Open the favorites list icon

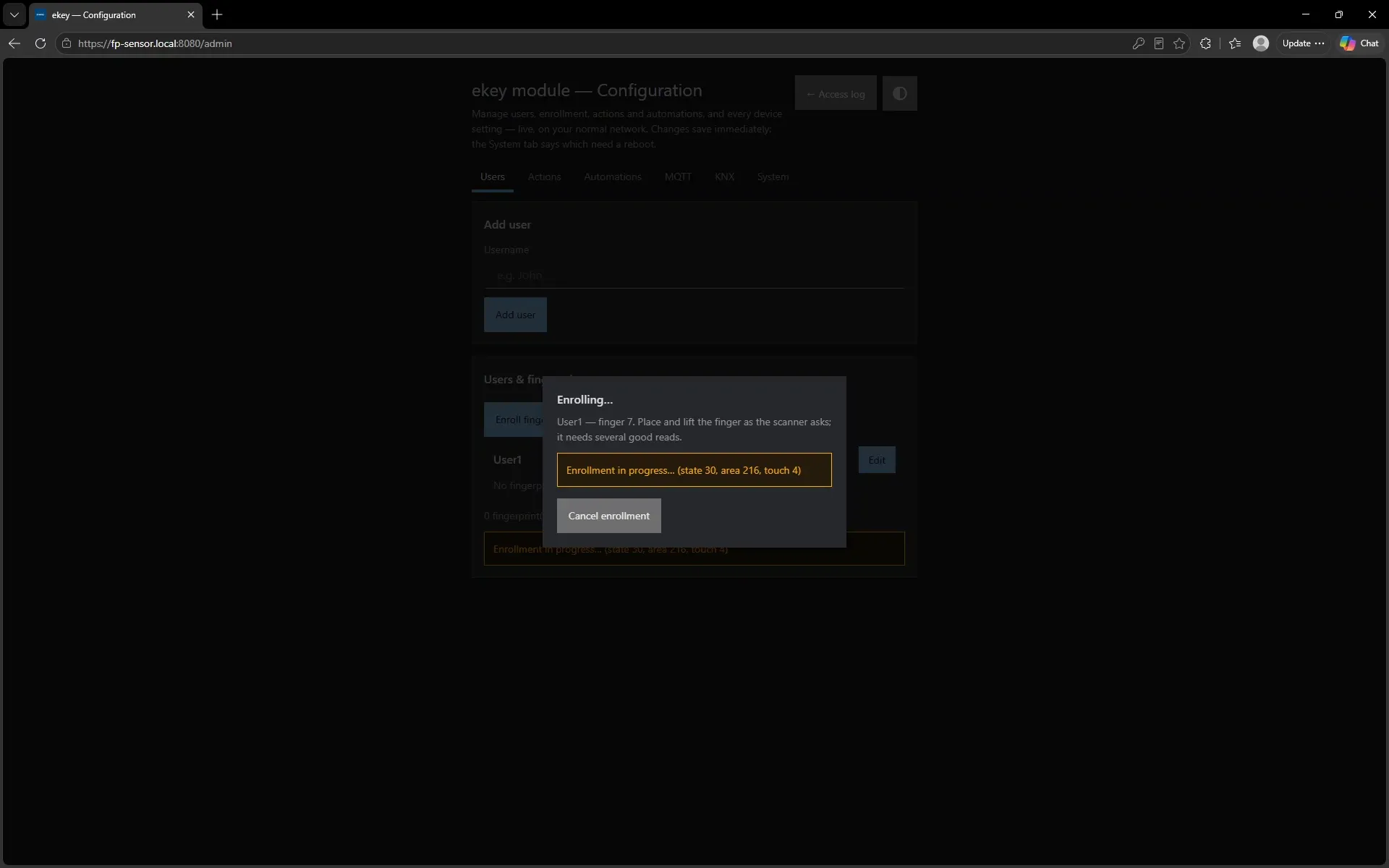point(1235,43)
